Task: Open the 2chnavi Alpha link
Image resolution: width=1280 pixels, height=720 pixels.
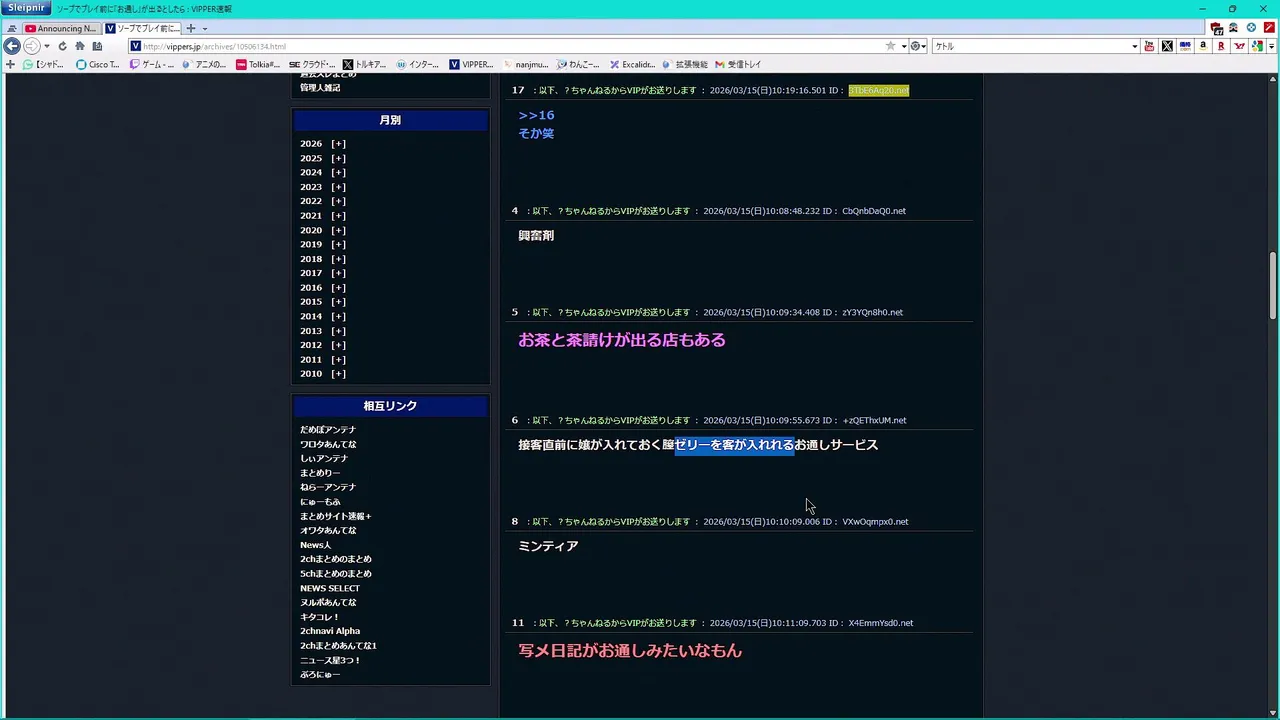Action: (x=330, y=631)
